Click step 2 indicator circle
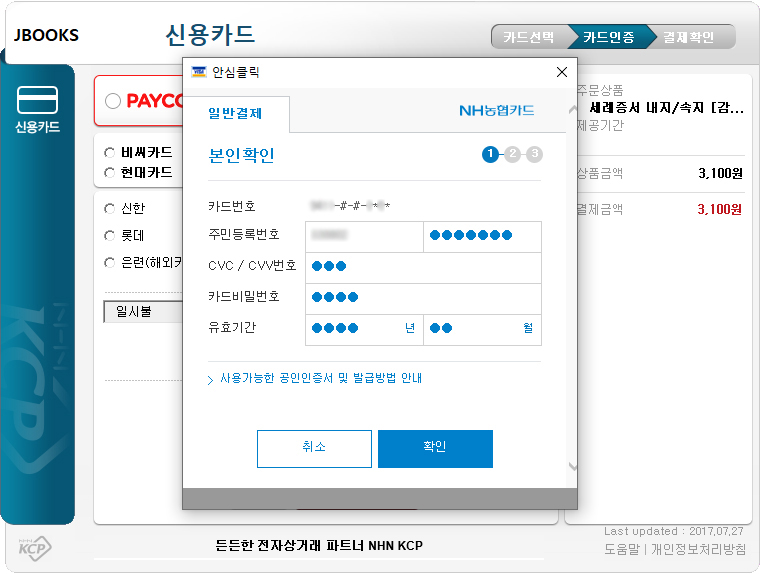 (x=512, y=154)
